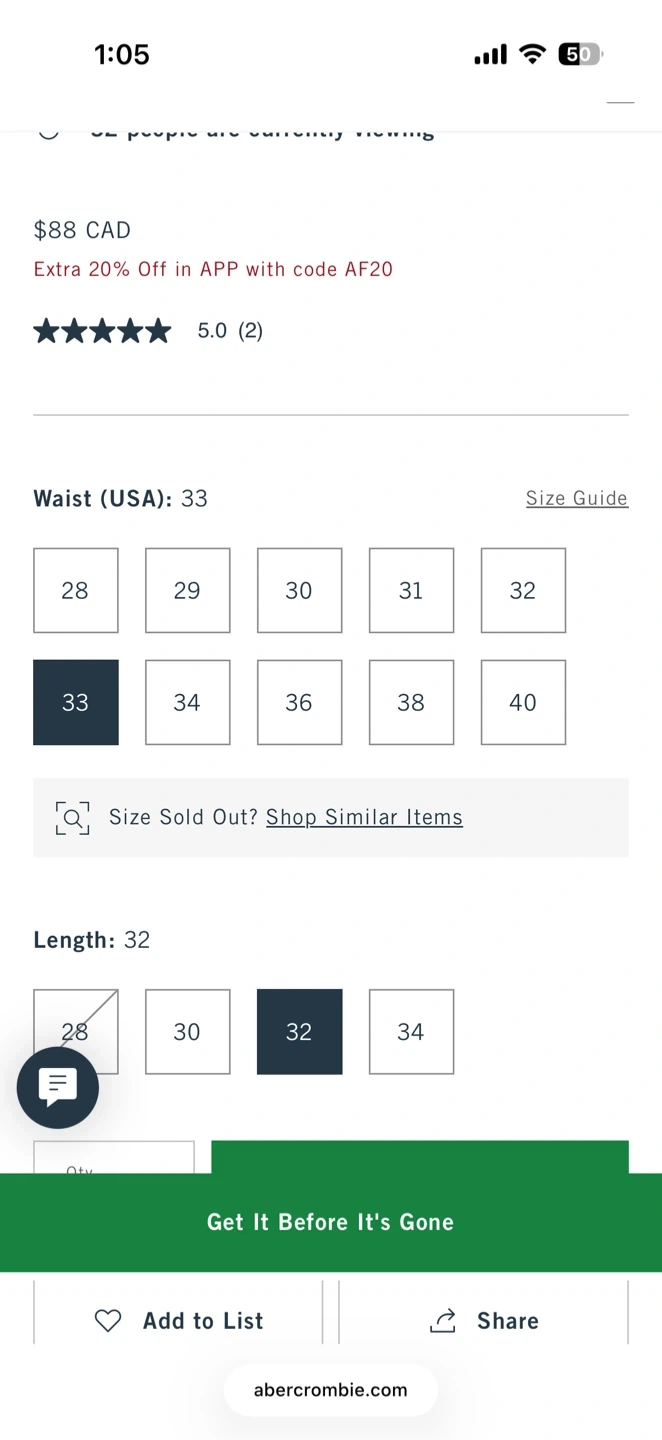The height and width of the screenshot is (1440, 662).
Task: Pick waist size 40
Action: (523, 703)
